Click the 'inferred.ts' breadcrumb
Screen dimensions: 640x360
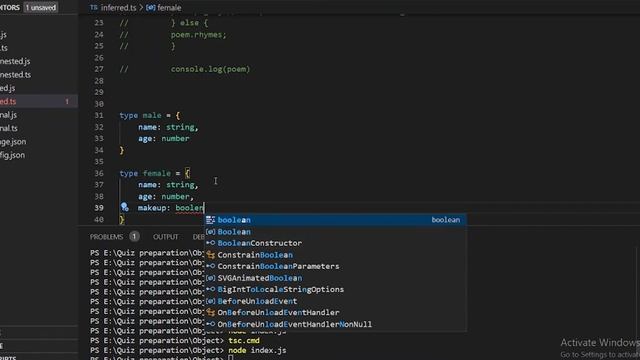point(118,8)
